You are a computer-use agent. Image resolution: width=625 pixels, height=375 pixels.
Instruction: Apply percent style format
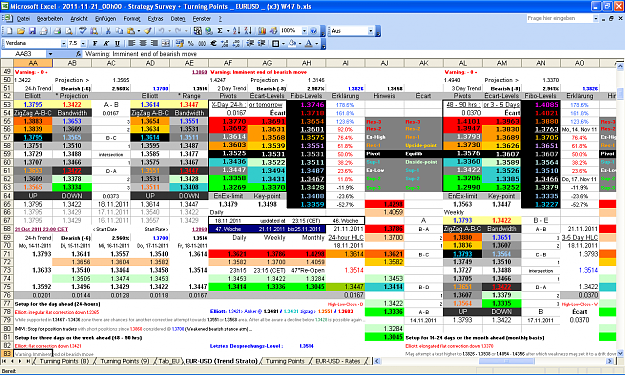click(191, 43)
